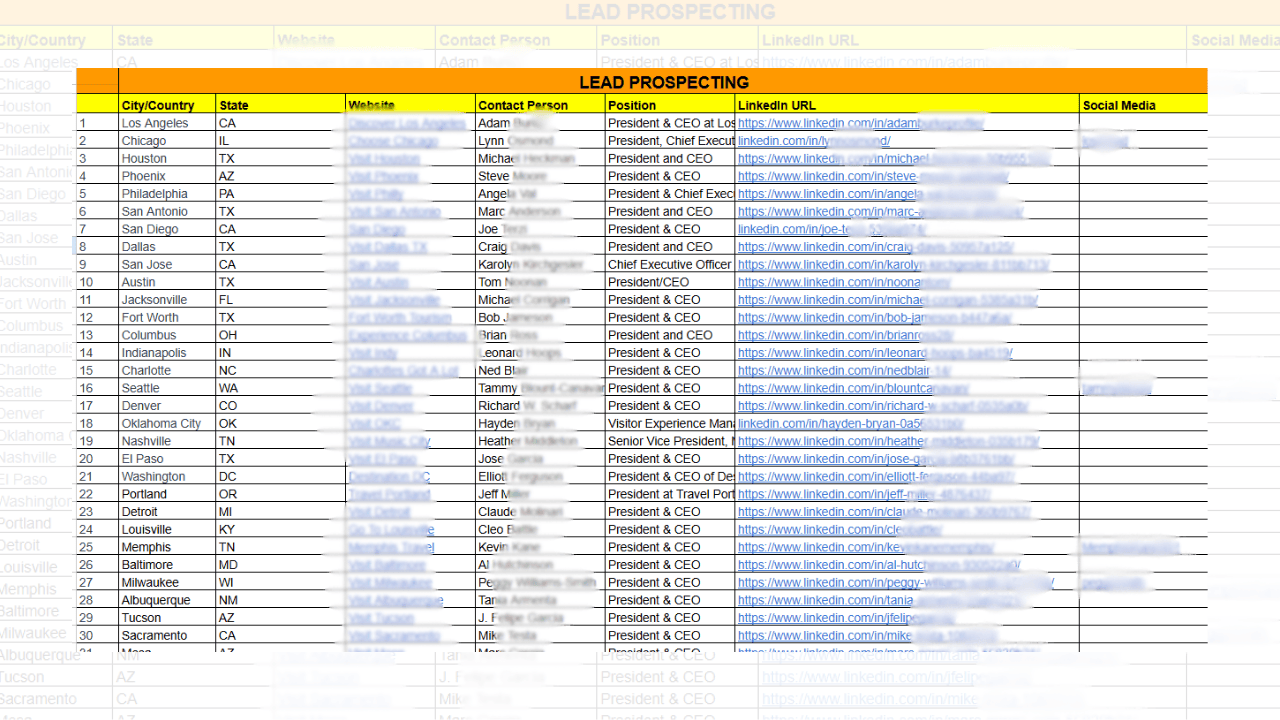This screenshot has height=720, width=1280.
Task: Select the City/Country column header
Action: [167, 105]
